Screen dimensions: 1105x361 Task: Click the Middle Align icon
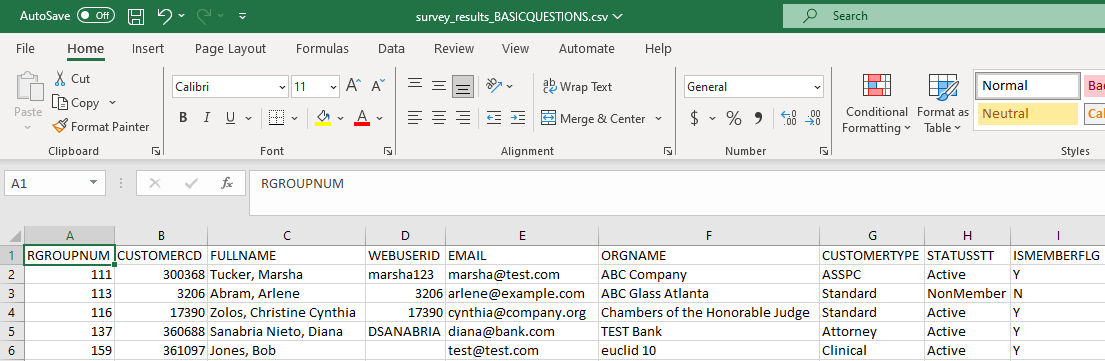pos(439,86)
